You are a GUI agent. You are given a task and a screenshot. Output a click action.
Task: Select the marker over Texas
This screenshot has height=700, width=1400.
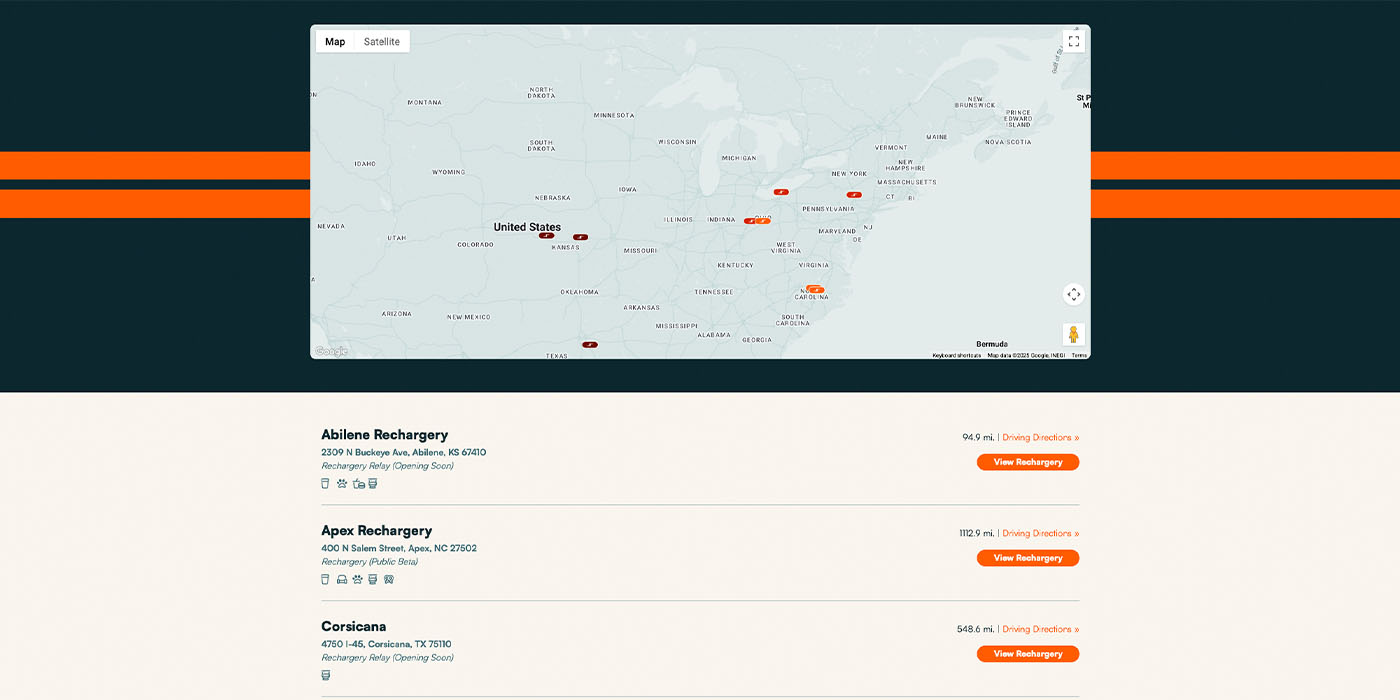(590, 344)
